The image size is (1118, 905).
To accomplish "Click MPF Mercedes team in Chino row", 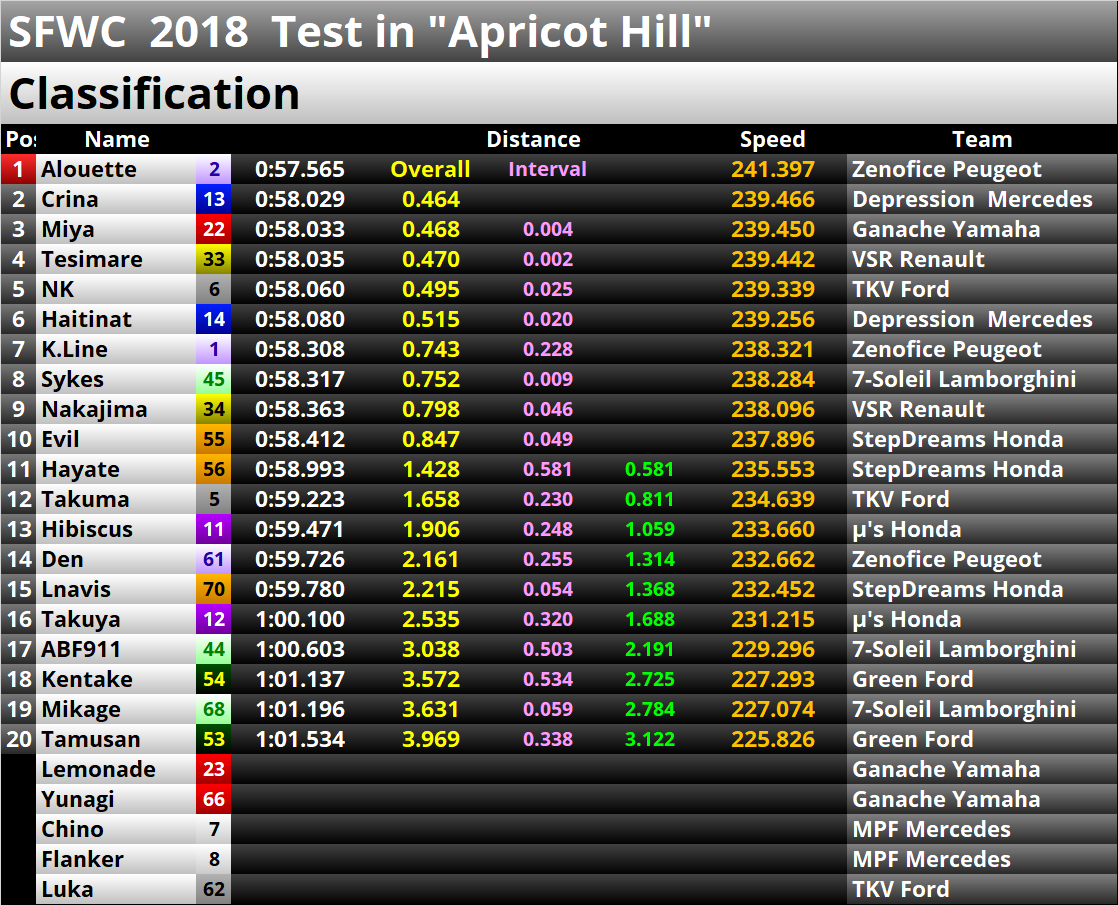I will pyautogui.click(x=931, y=829).
